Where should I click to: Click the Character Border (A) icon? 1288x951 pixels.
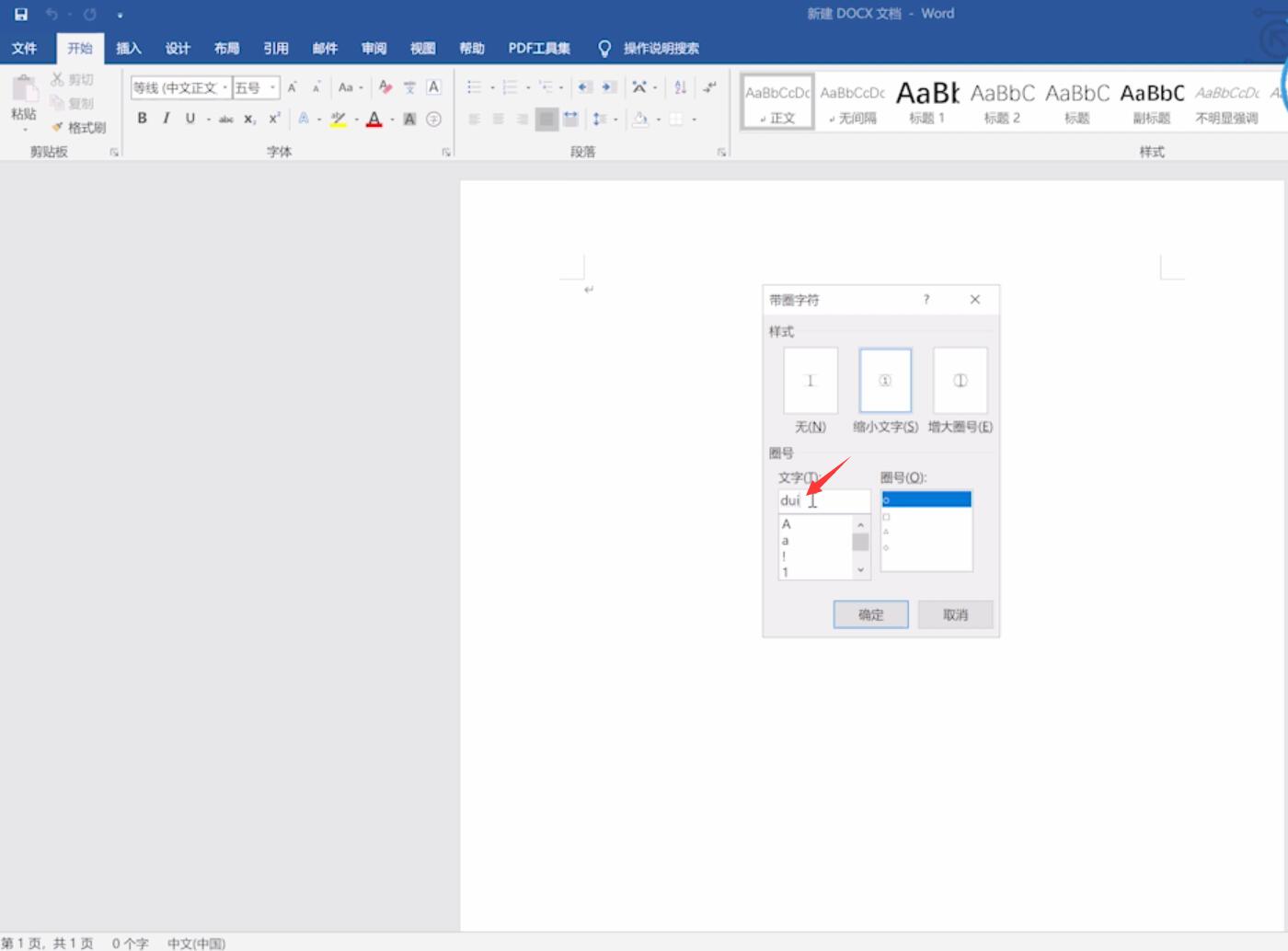[433, 87]
